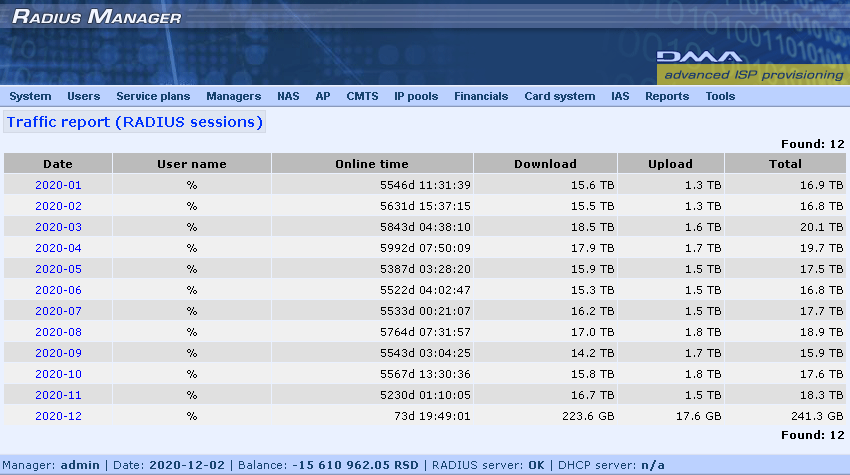Open the Managers menu
This screenshot has width=850, height=475.
pyautogui.click(x=234, y=96)
